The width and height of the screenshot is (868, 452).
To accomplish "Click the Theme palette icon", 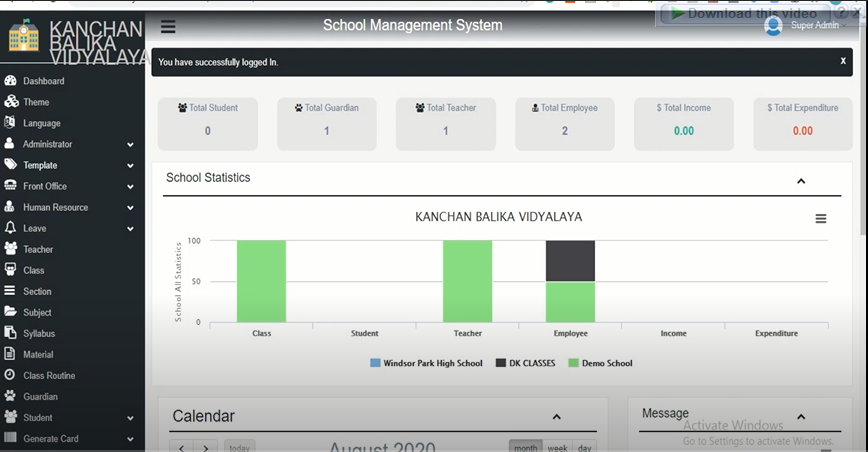I will [12, 102].
